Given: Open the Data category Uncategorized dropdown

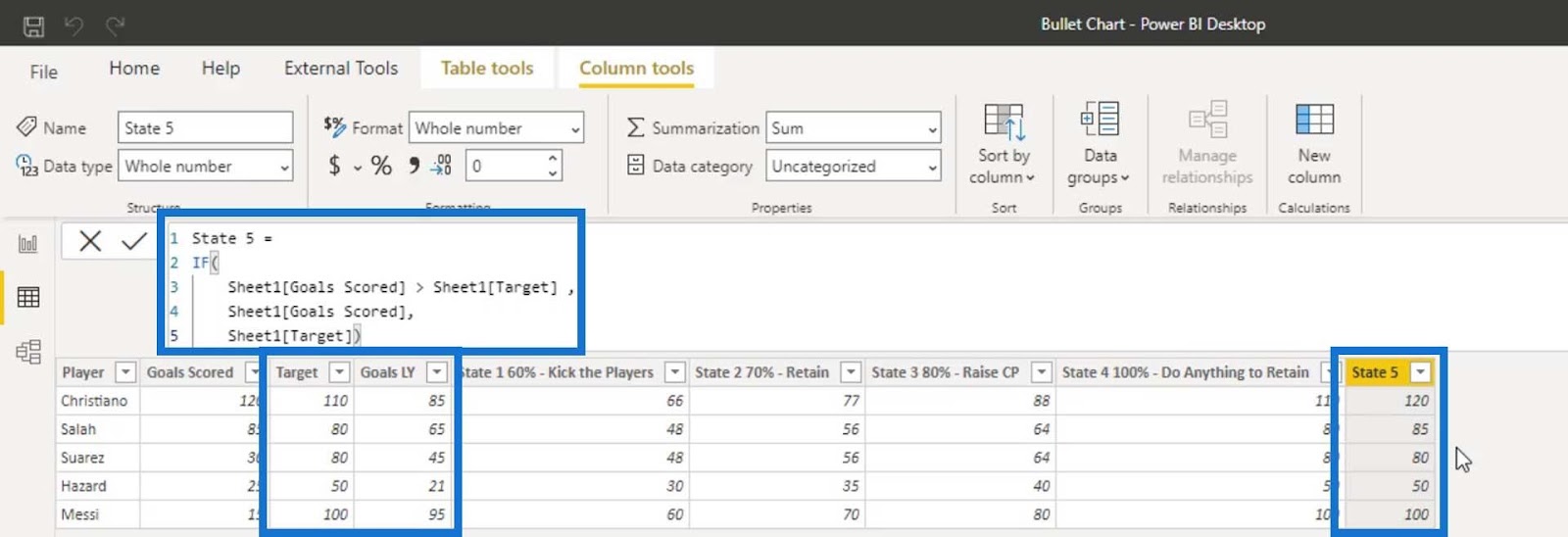Looking at the screenshot, I should (x=853, y=166).
